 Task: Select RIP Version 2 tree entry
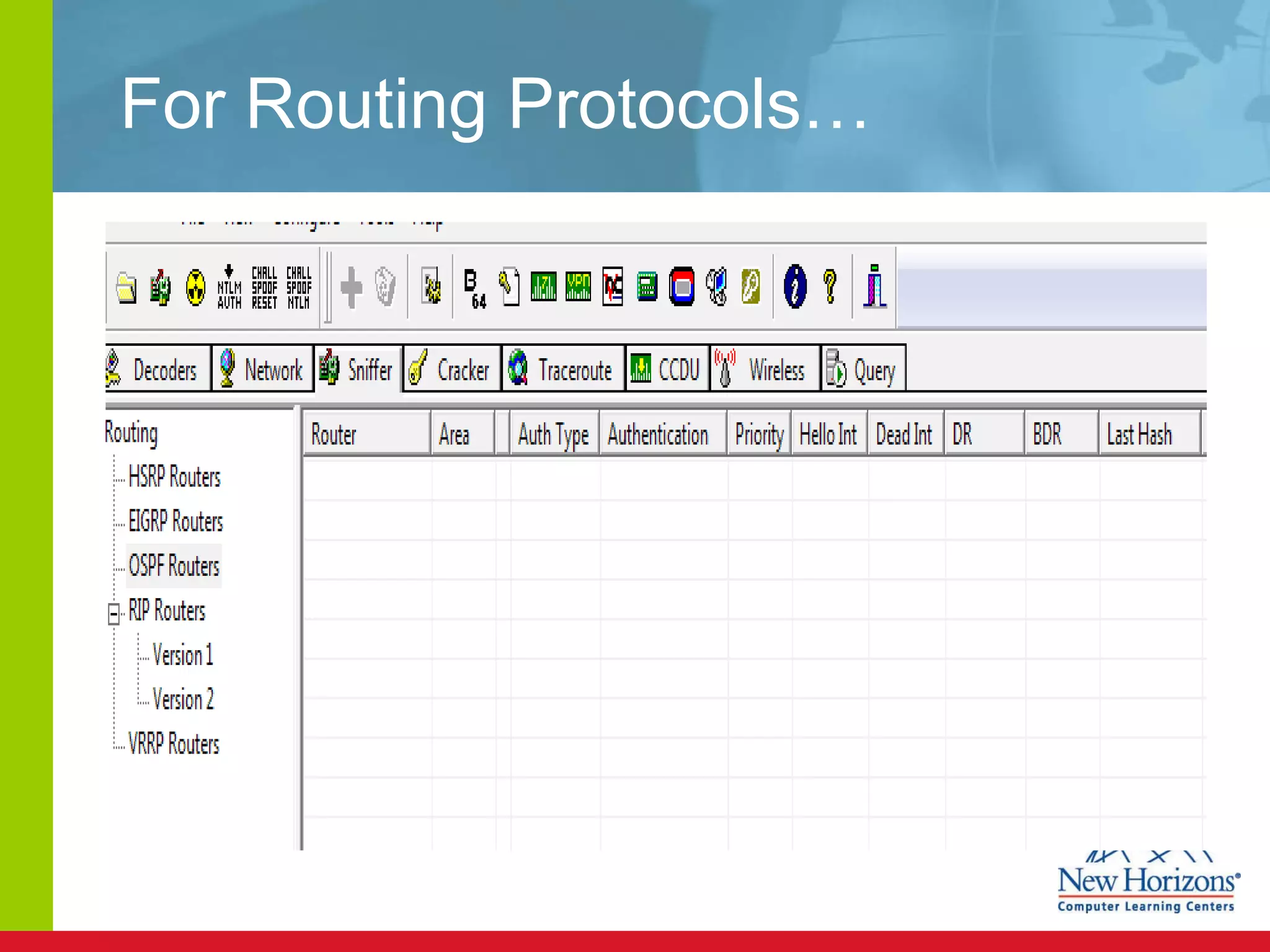(183, 700)
